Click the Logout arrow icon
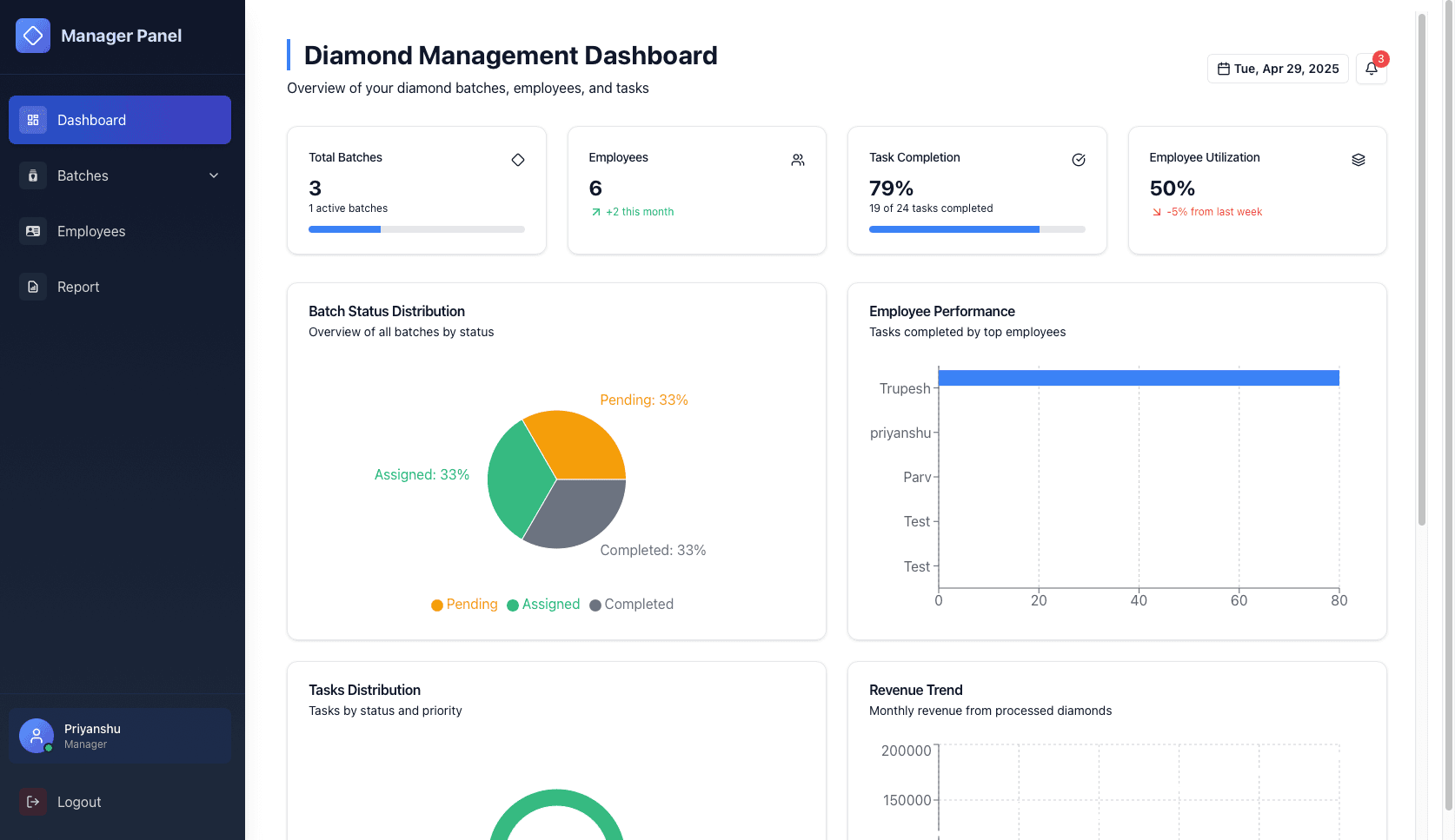Viewport: 1455px width, 840px height. (33, 802)
